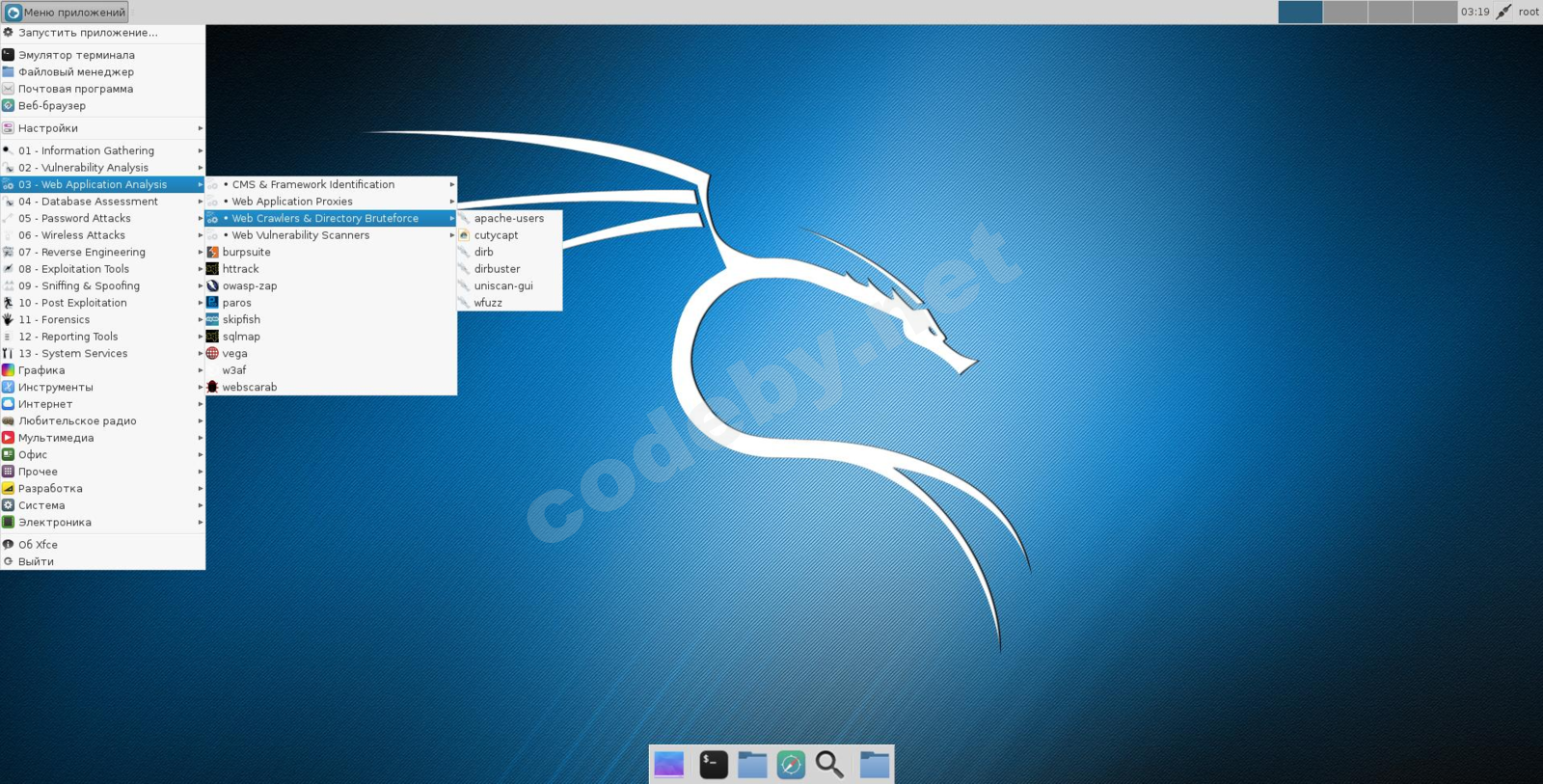This screenshot has height=784, width=1543.
Task: Show desktop using the leftmost dock icon
Action: pos(668,765)
